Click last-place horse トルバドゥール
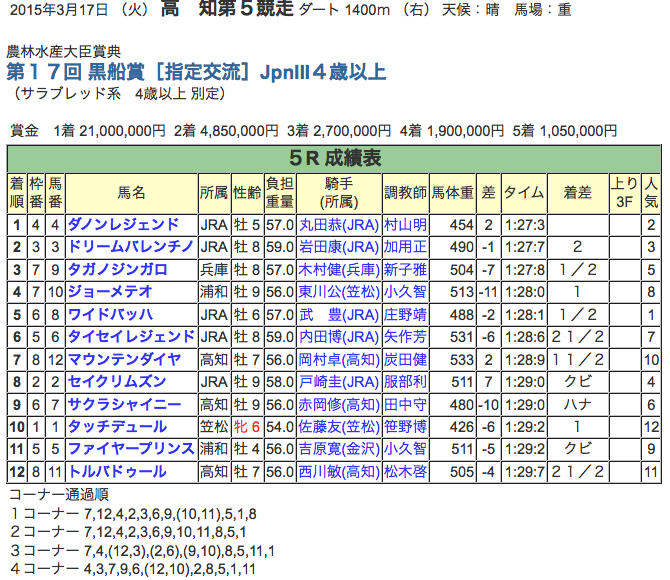The height and width of the screenshot is (580, 670). pos(116,471)
